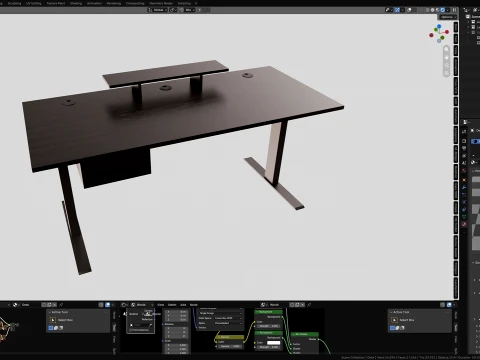Pause the viewport render preview
This screenshot has width=480, height=360.
(455, 10)
